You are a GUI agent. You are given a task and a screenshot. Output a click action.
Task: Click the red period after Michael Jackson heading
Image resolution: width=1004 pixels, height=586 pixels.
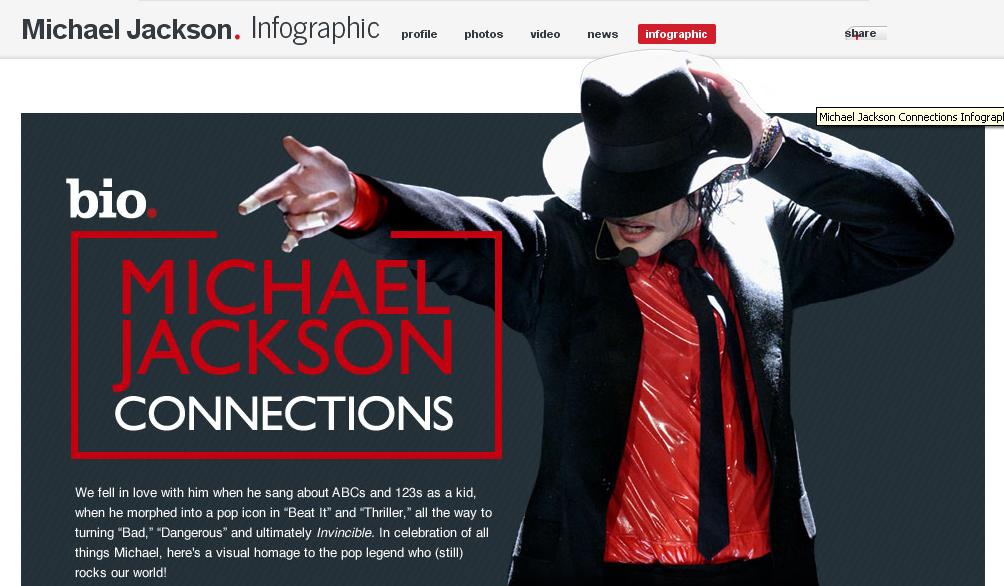coord(237,37)
